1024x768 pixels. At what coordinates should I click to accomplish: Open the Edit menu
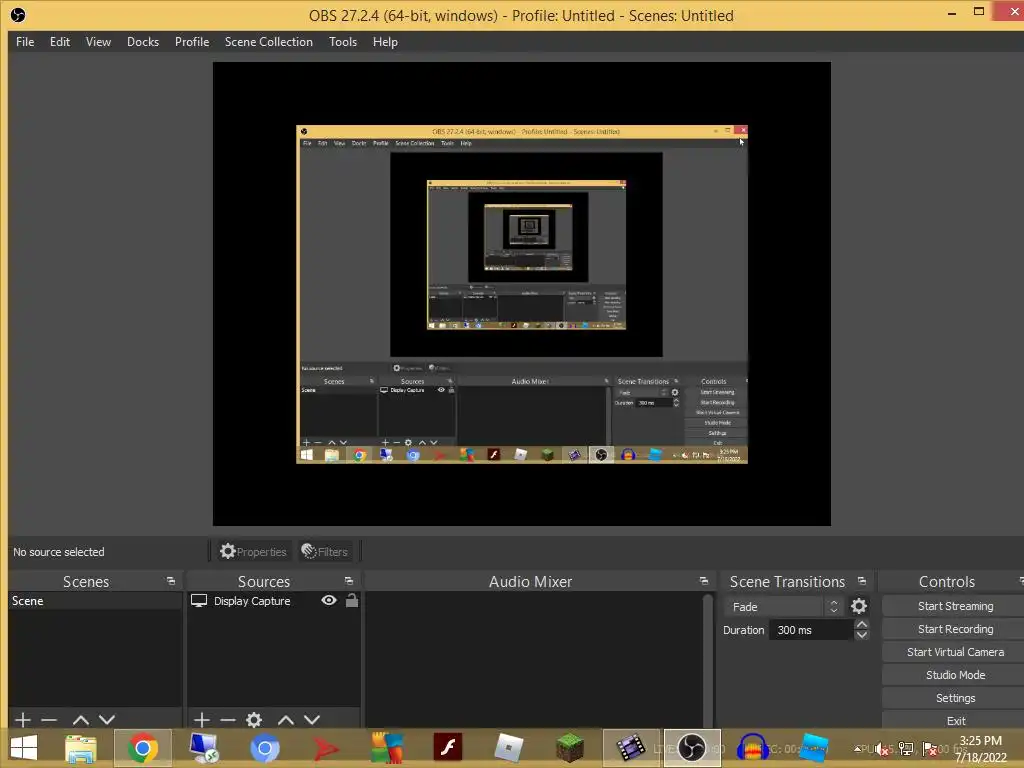59,42
